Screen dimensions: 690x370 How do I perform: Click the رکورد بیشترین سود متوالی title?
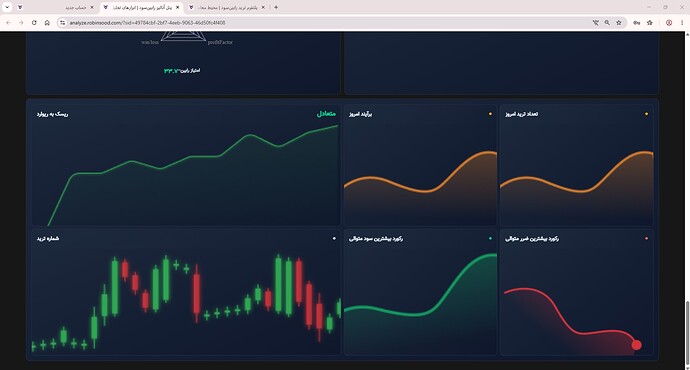point(376,238)
